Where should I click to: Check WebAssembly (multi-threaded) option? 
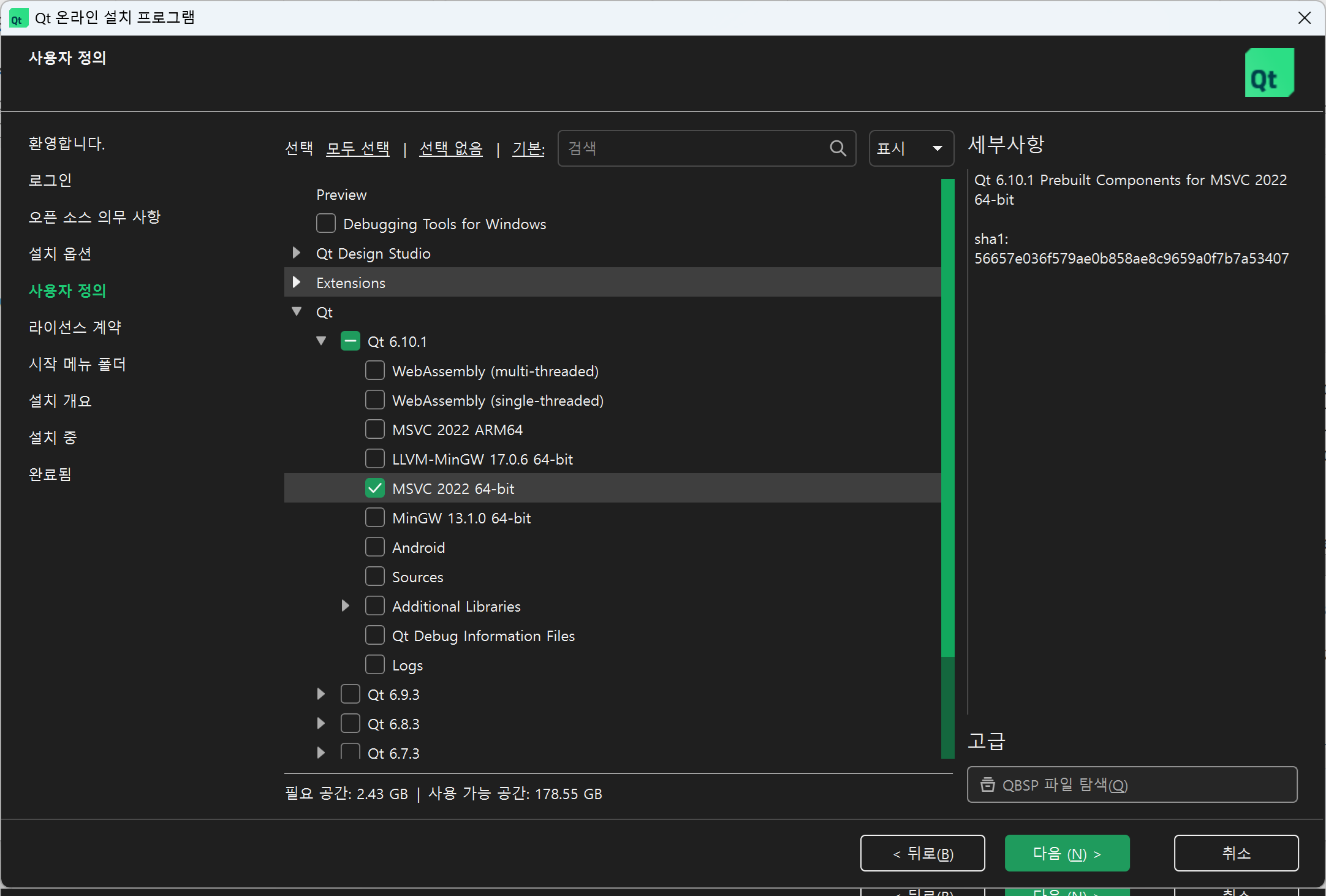[x=374, y=370]
